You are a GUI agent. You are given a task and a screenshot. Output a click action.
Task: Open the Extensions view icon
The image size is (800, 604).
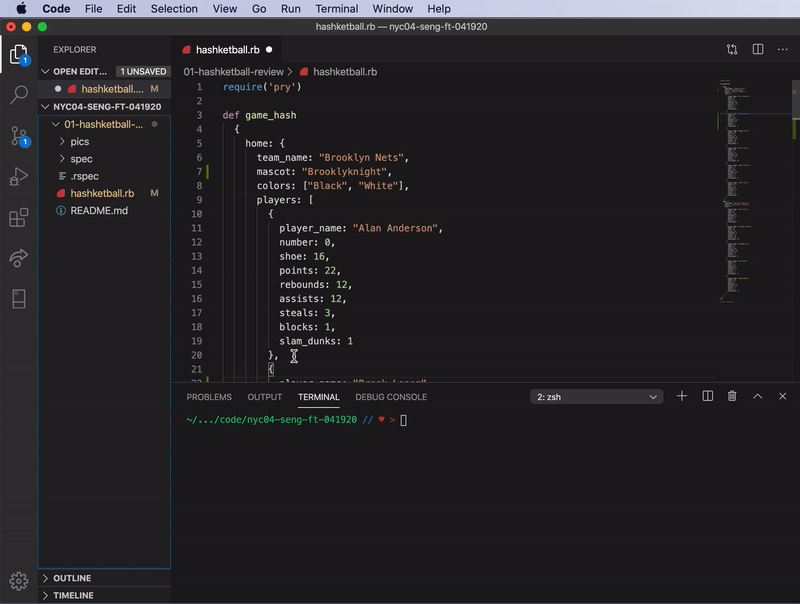(19, 217)
